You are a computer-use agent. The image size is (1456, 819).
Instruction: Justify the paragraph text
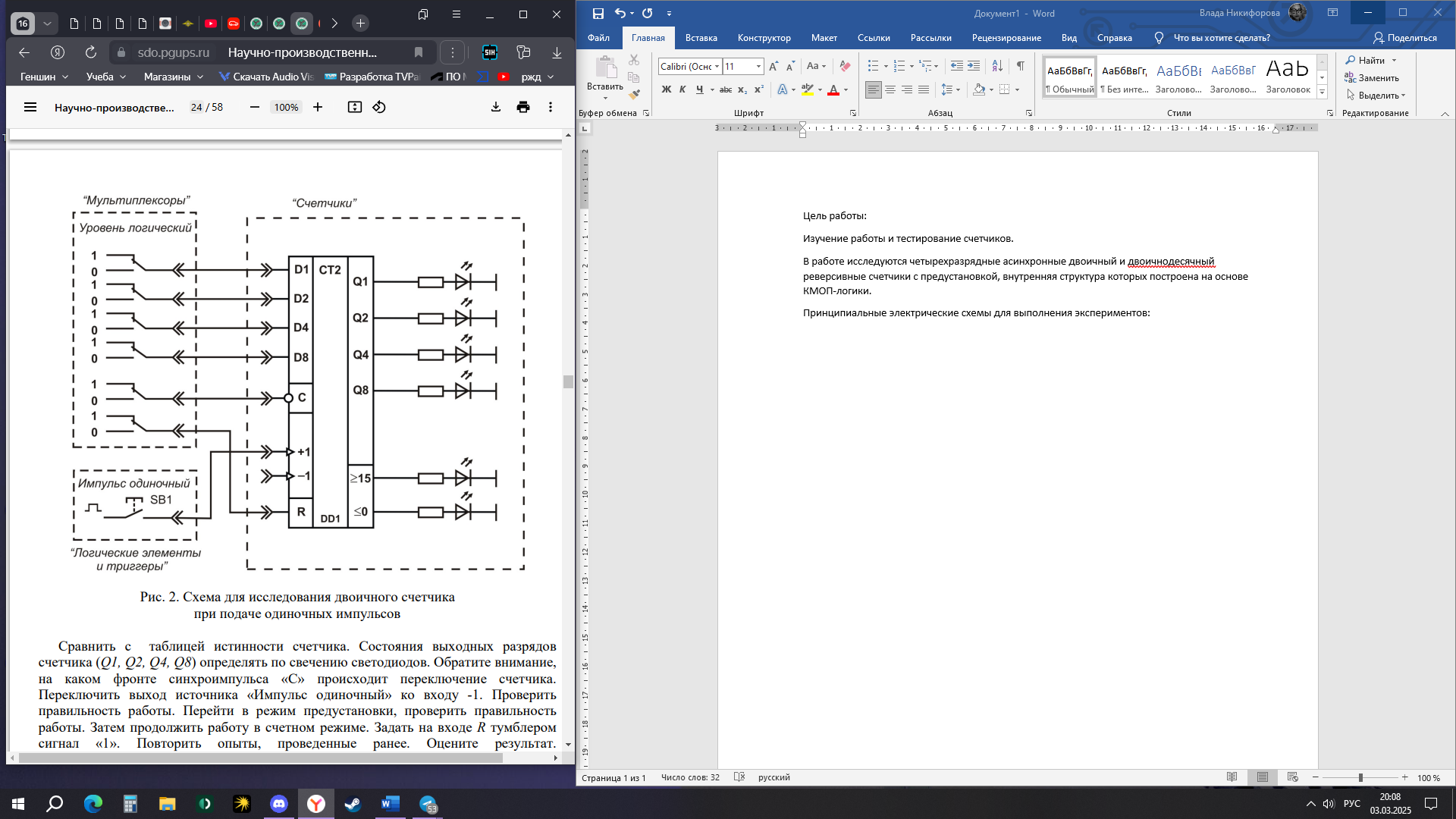924,90
